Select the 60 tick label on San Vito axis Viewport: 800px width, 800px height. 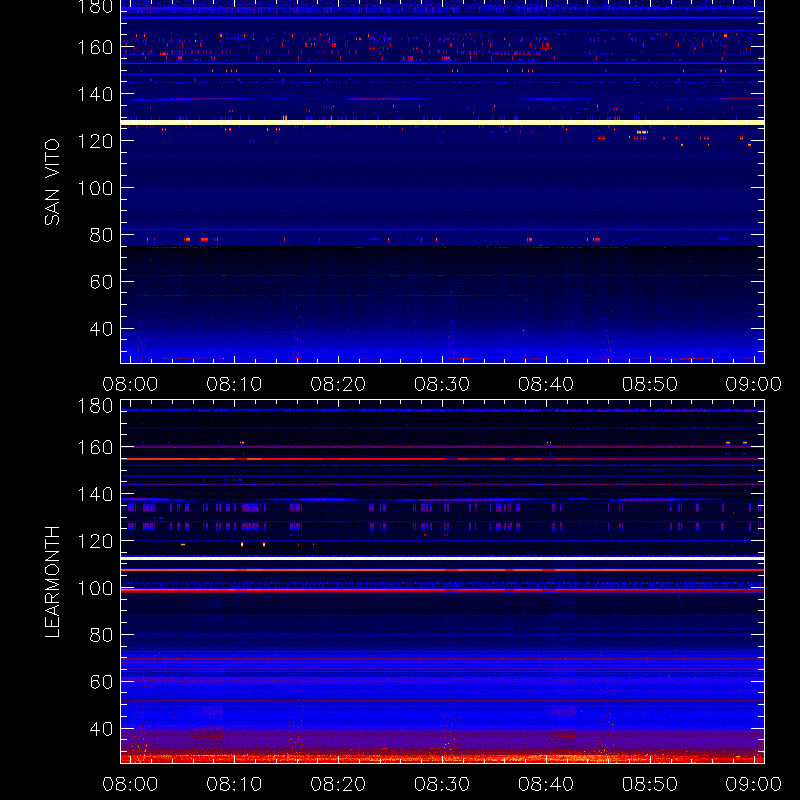tap(101, 282)
